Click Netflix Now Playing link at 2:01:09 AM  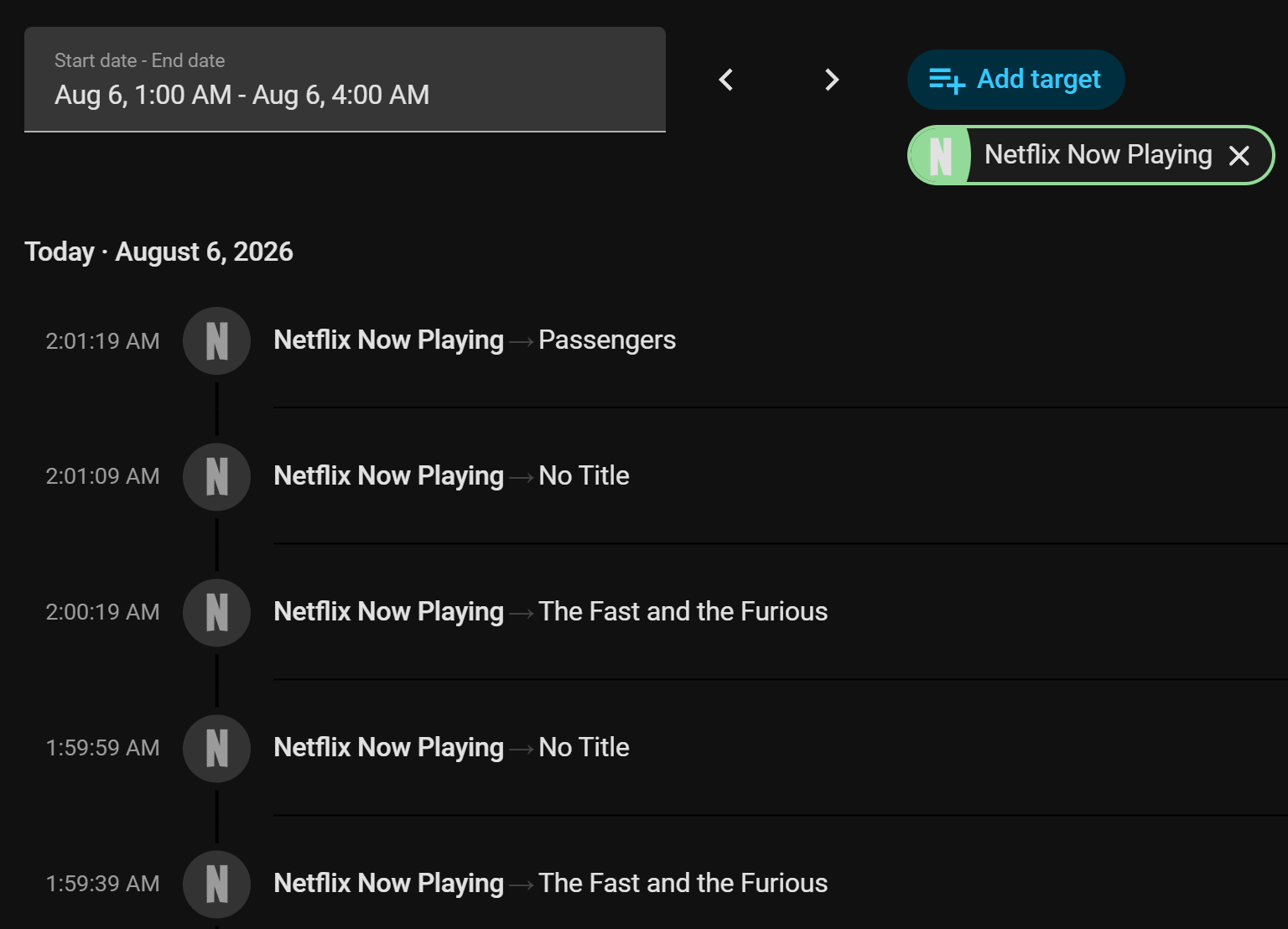pos(388,476)
